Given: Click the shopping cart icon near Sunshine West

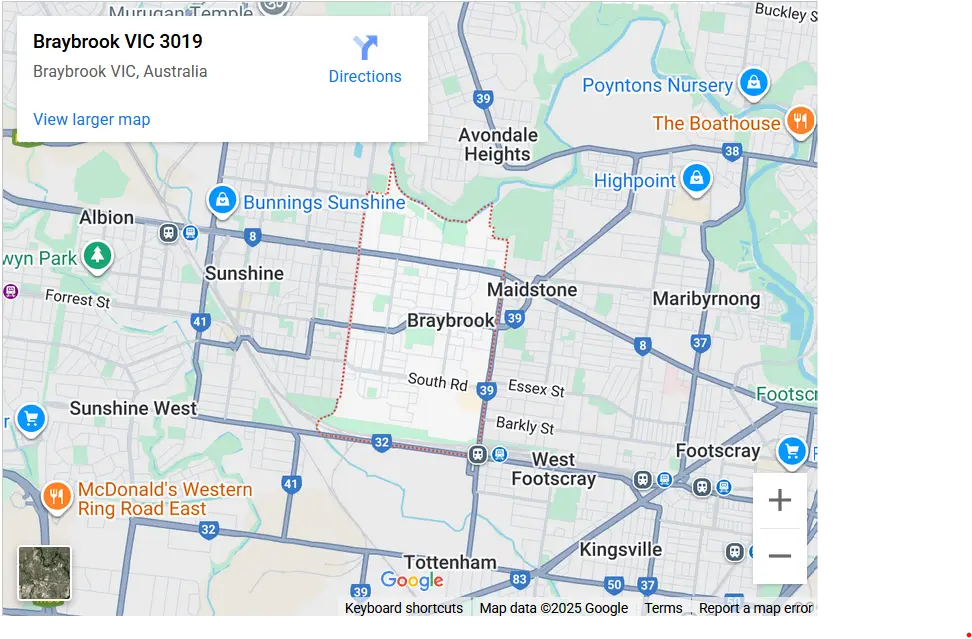Looking at the screenshot, I should 31,420.
